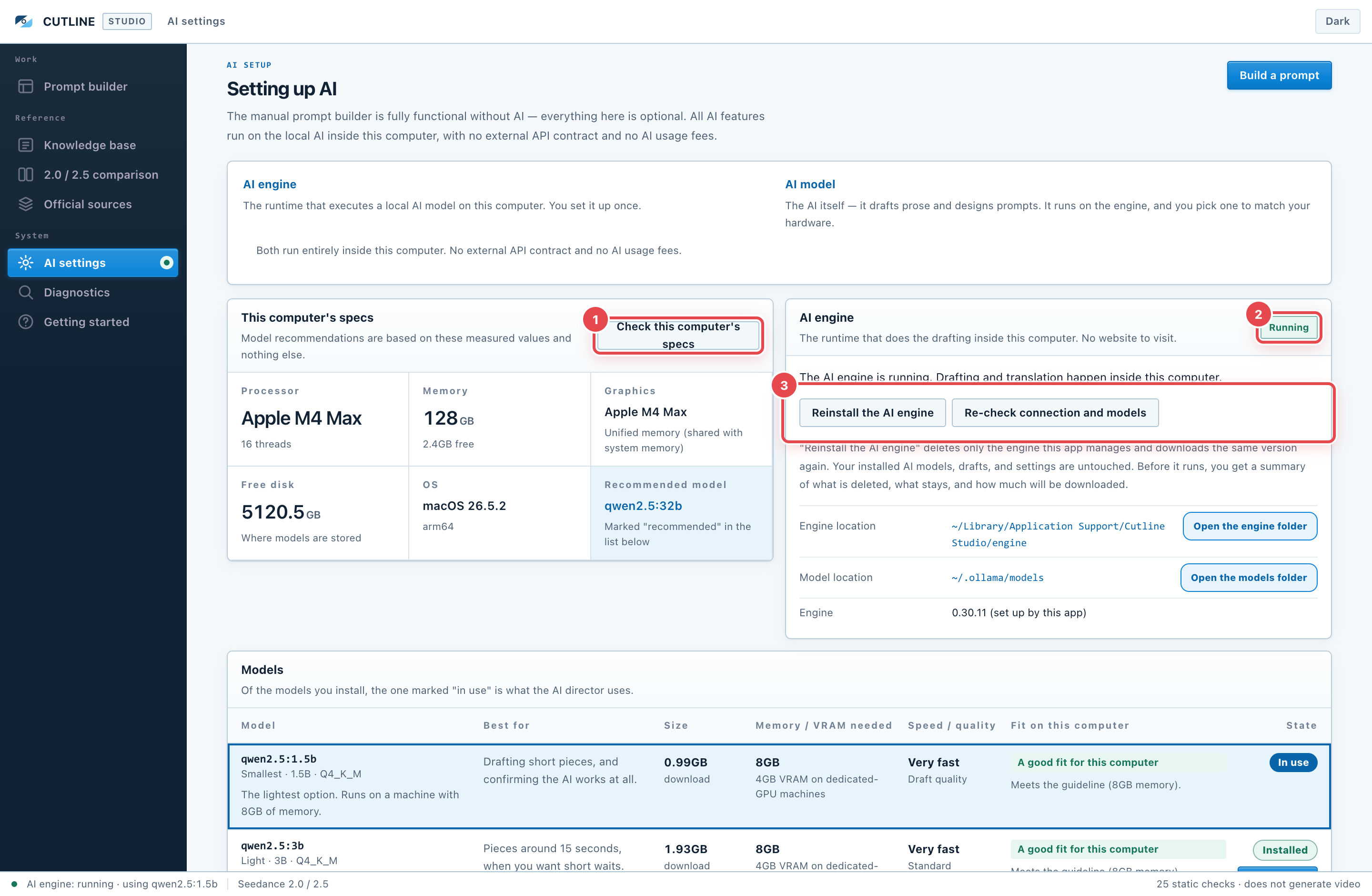Click the Getting started help icon

point(26,322)
